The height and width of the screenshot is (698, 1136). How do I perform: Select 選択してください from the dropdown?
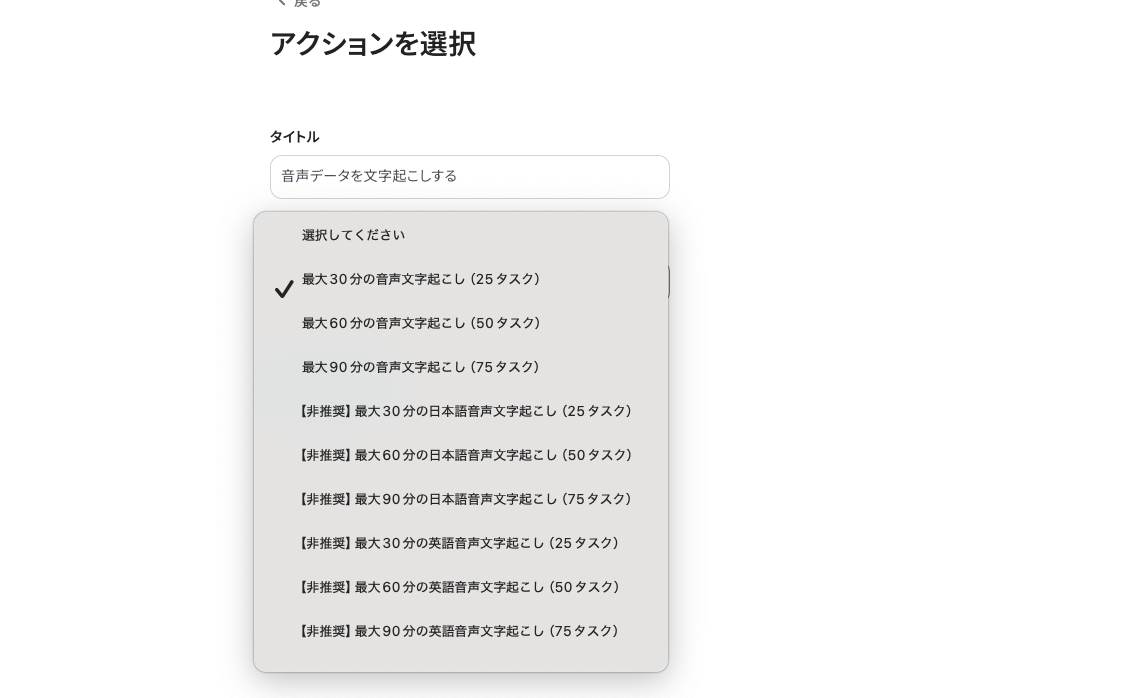[353, 235]
